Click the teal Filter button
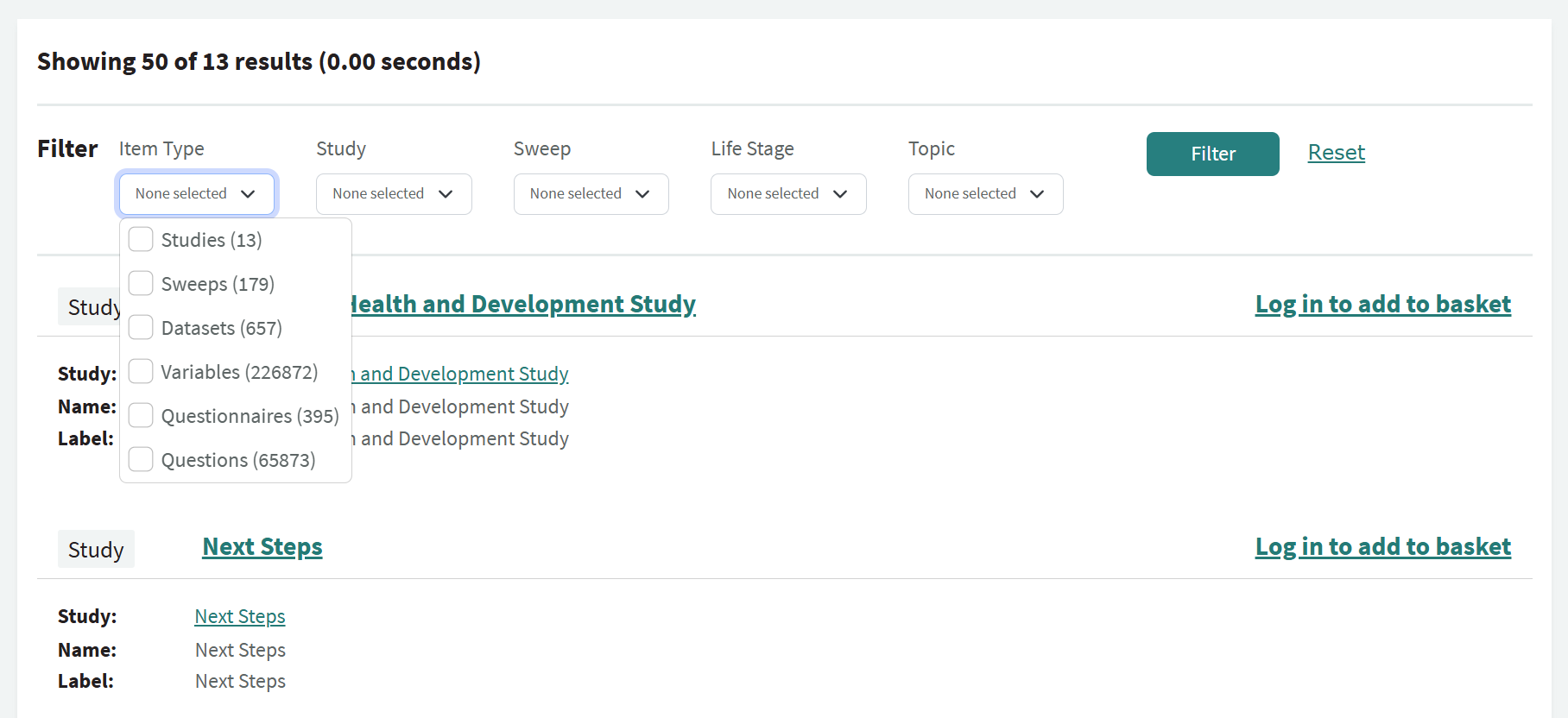This screenshot has width=1568, height=718. coord(1212,154)
